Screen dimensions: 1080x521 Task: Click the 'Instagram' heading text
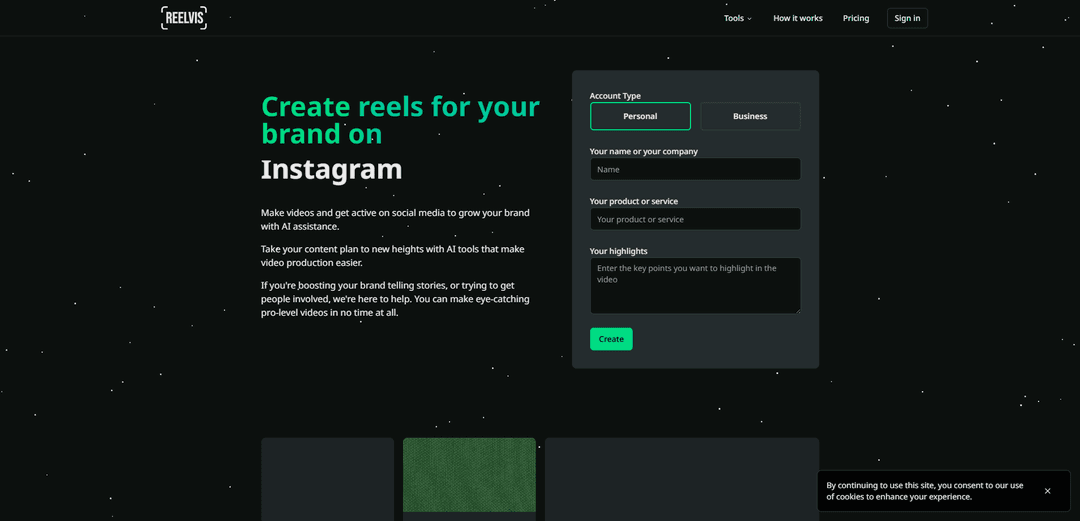pos(331,170)
